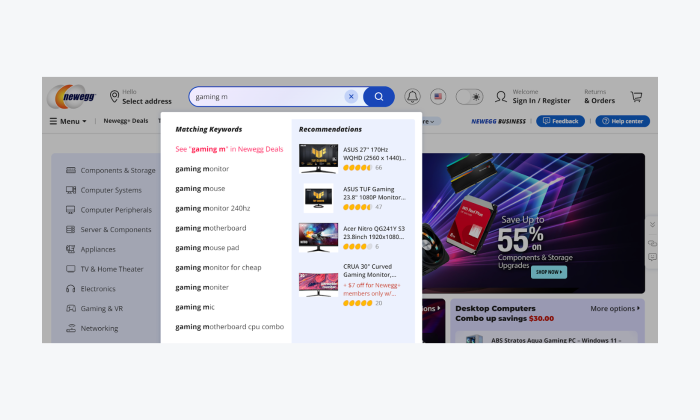Click Components & Storage category icon

click(x=71, y=170)
